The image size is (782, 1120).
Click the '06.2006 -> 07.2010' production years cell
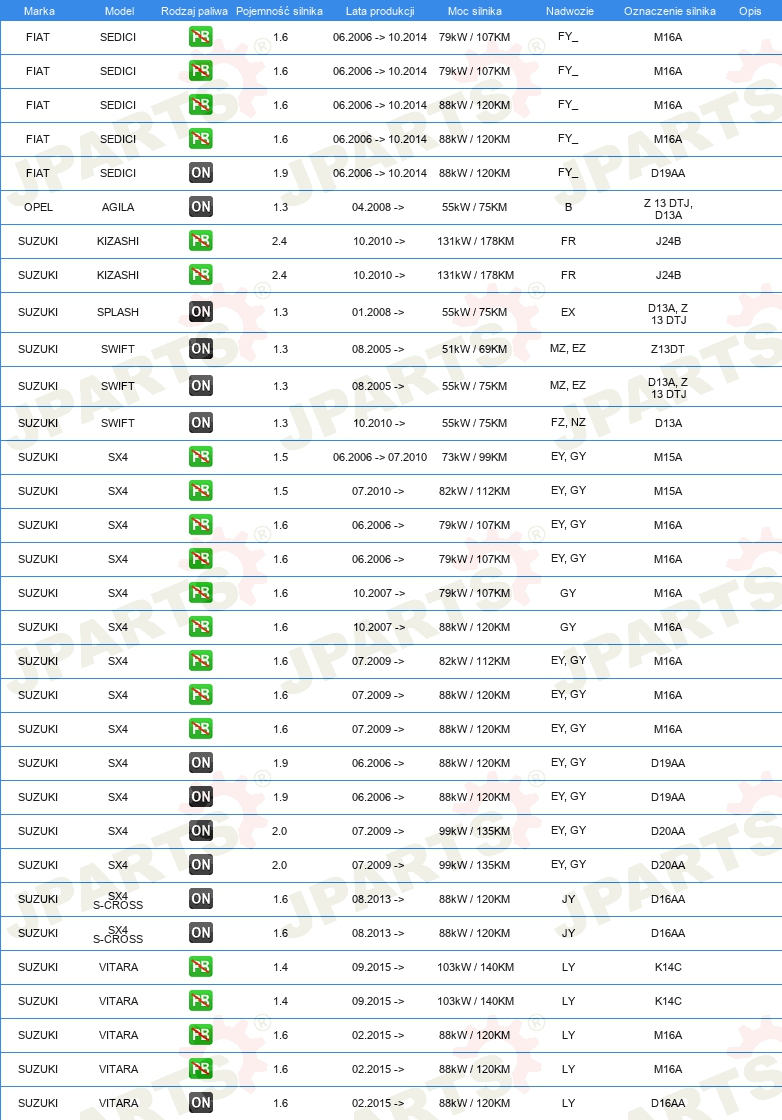[380, 457]
